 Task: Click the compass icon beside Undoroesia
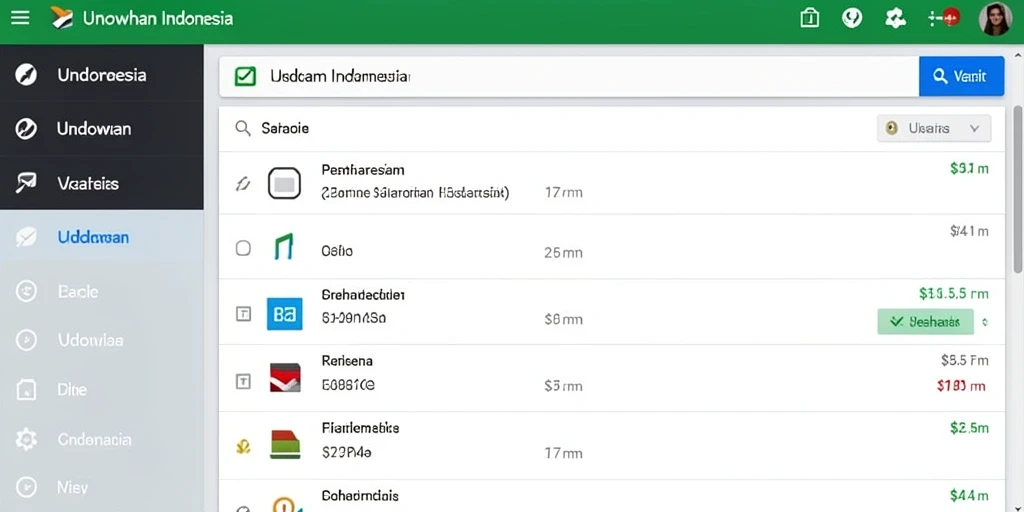click(x=26, y=75)
